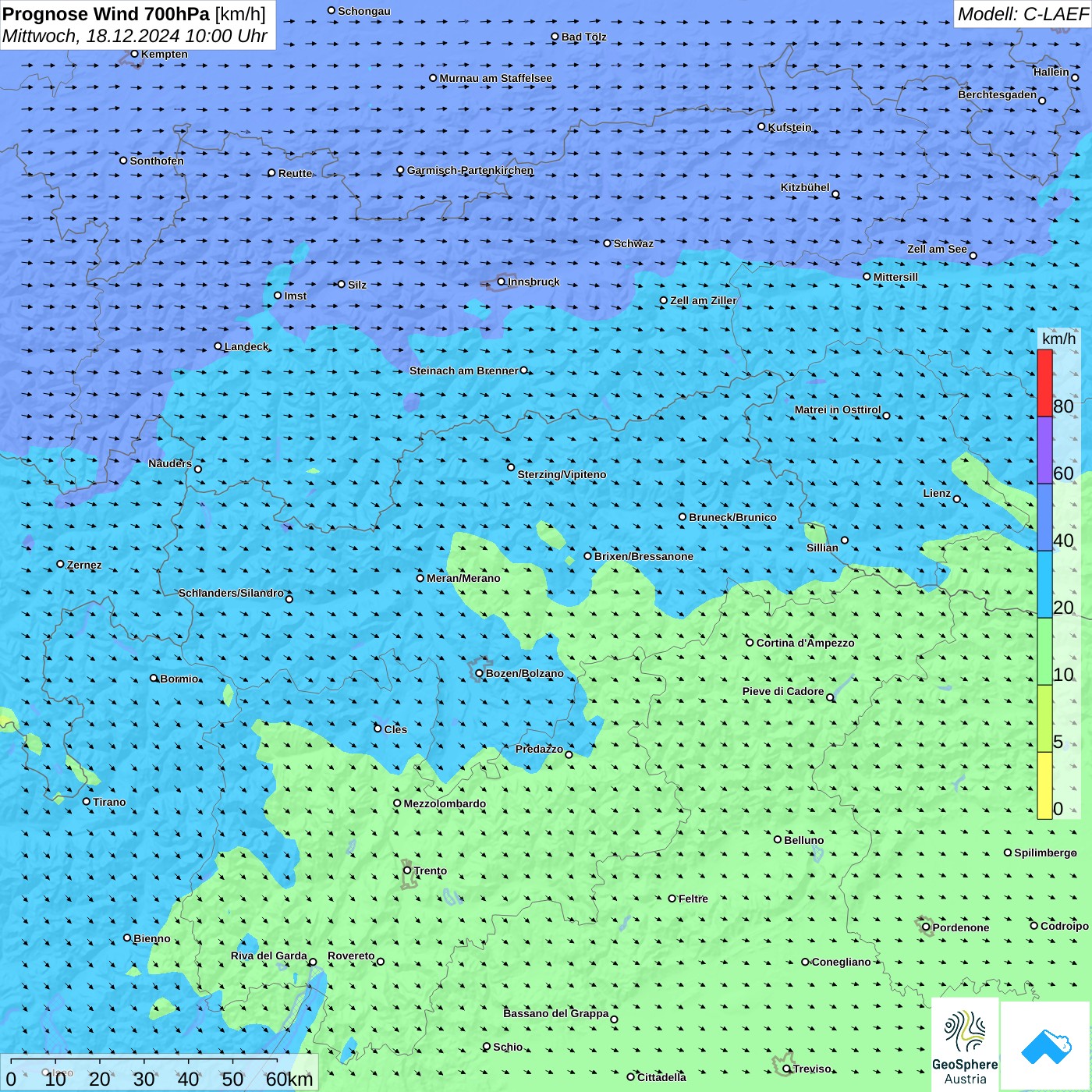Click the 'Schlanders/Silandro' label
This screenshot has width=1092, height=1092.
(231, 593)
